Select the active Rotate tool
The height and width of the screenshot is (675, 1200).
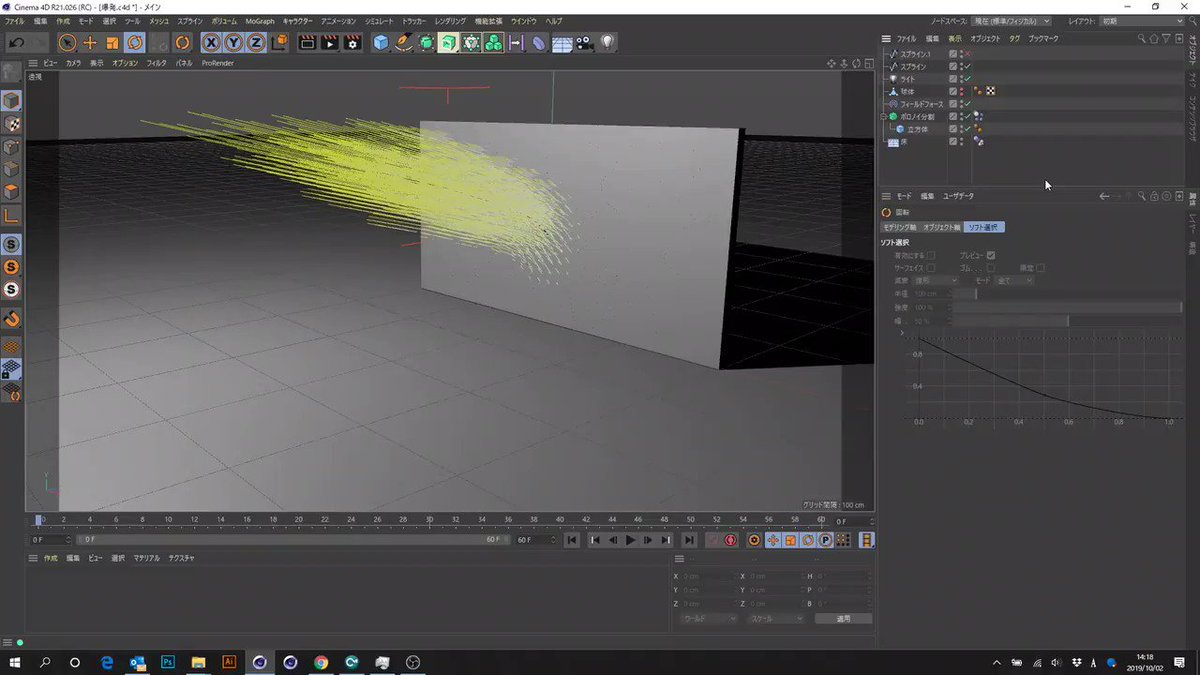[135, 43]
